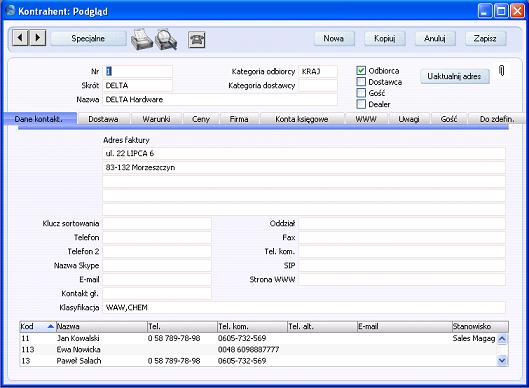Click address line 83-132 Morzeszczyn
This screenshot has height=388, width=529.
point(304,167)
